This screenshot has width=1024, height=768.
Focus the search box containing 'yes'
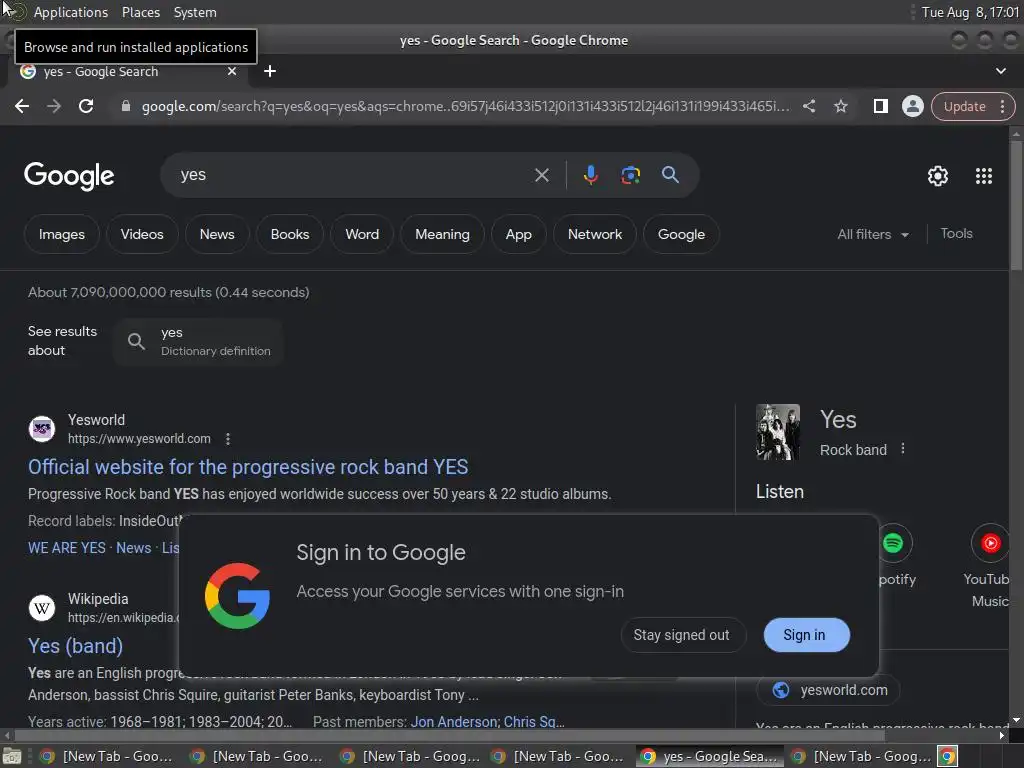(353, 175)
